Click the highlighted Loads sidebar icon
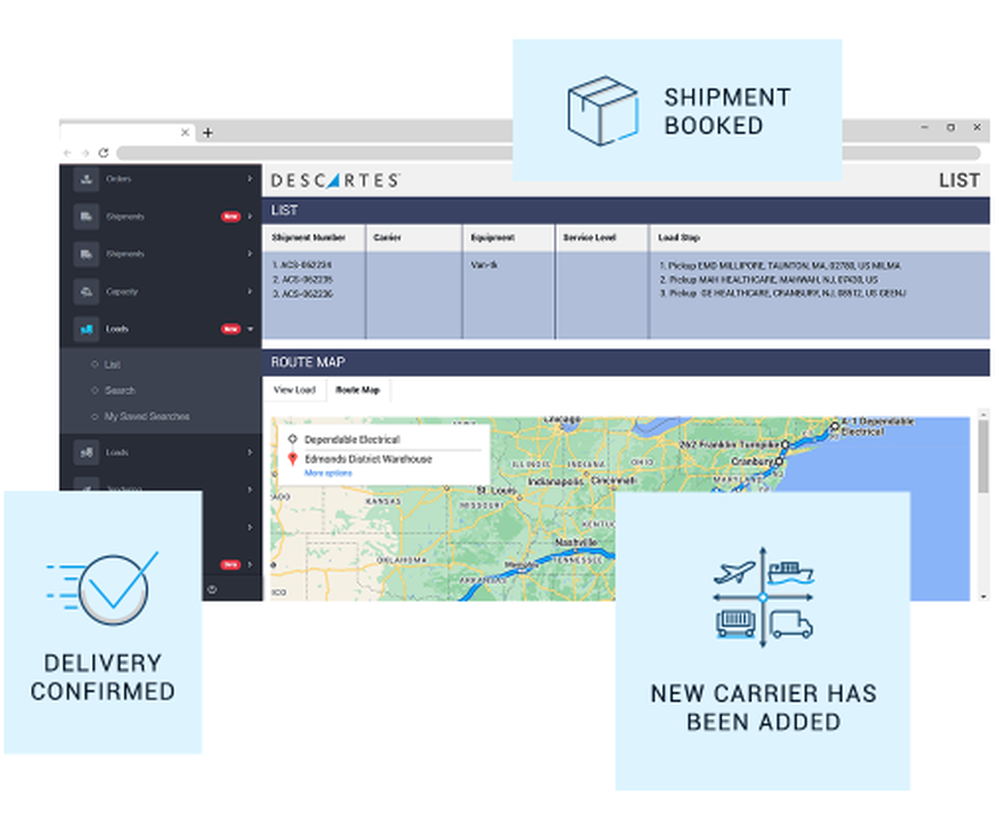 pos(86,329)
